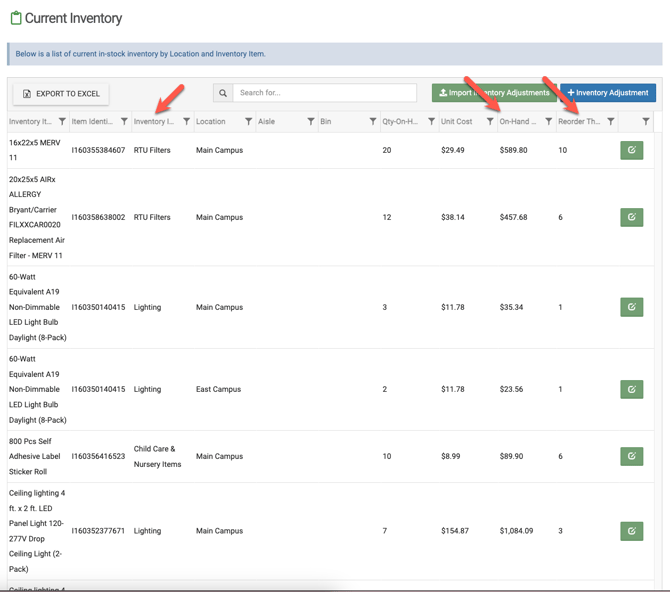This screenshot has width=670, height=592.
Task: Click the edit icon for 16x22x5 MERV 11
Action: tap(631, 150)
